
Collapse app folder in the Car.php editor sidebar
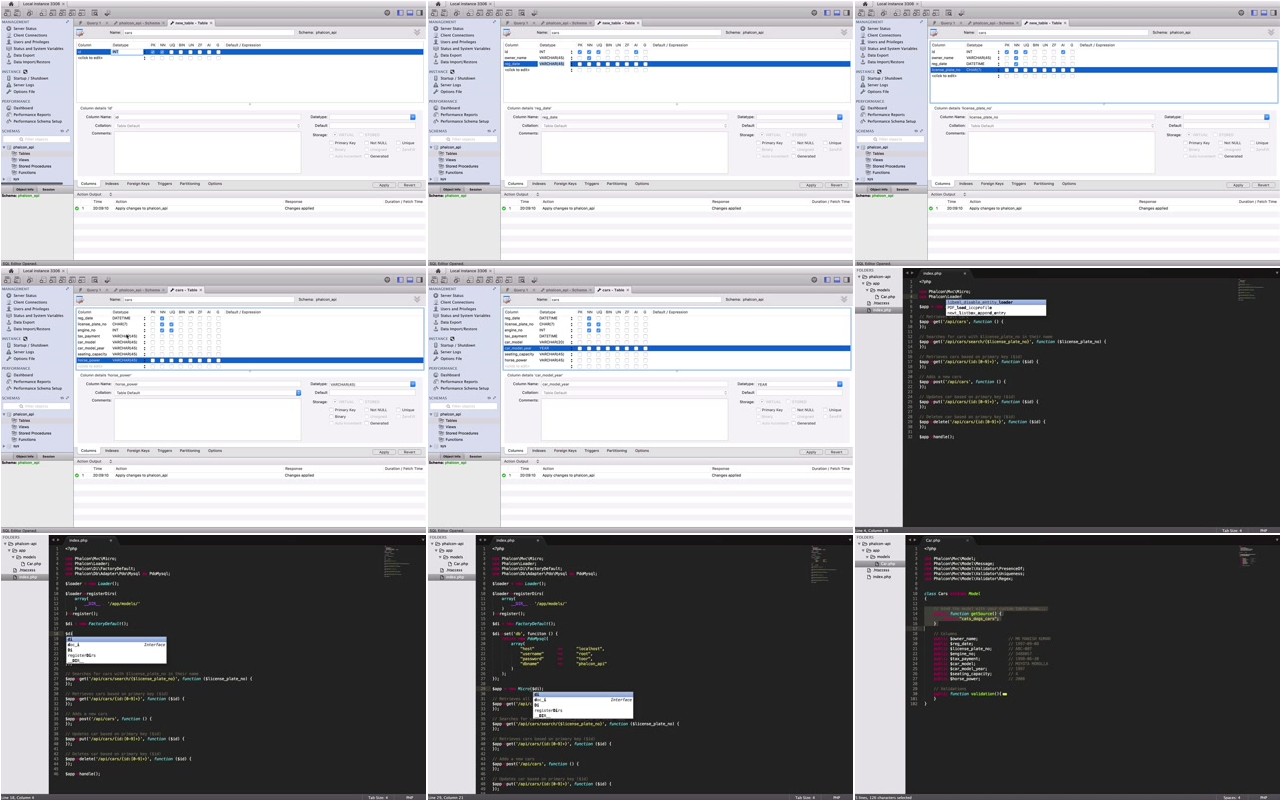coord(864,550)
